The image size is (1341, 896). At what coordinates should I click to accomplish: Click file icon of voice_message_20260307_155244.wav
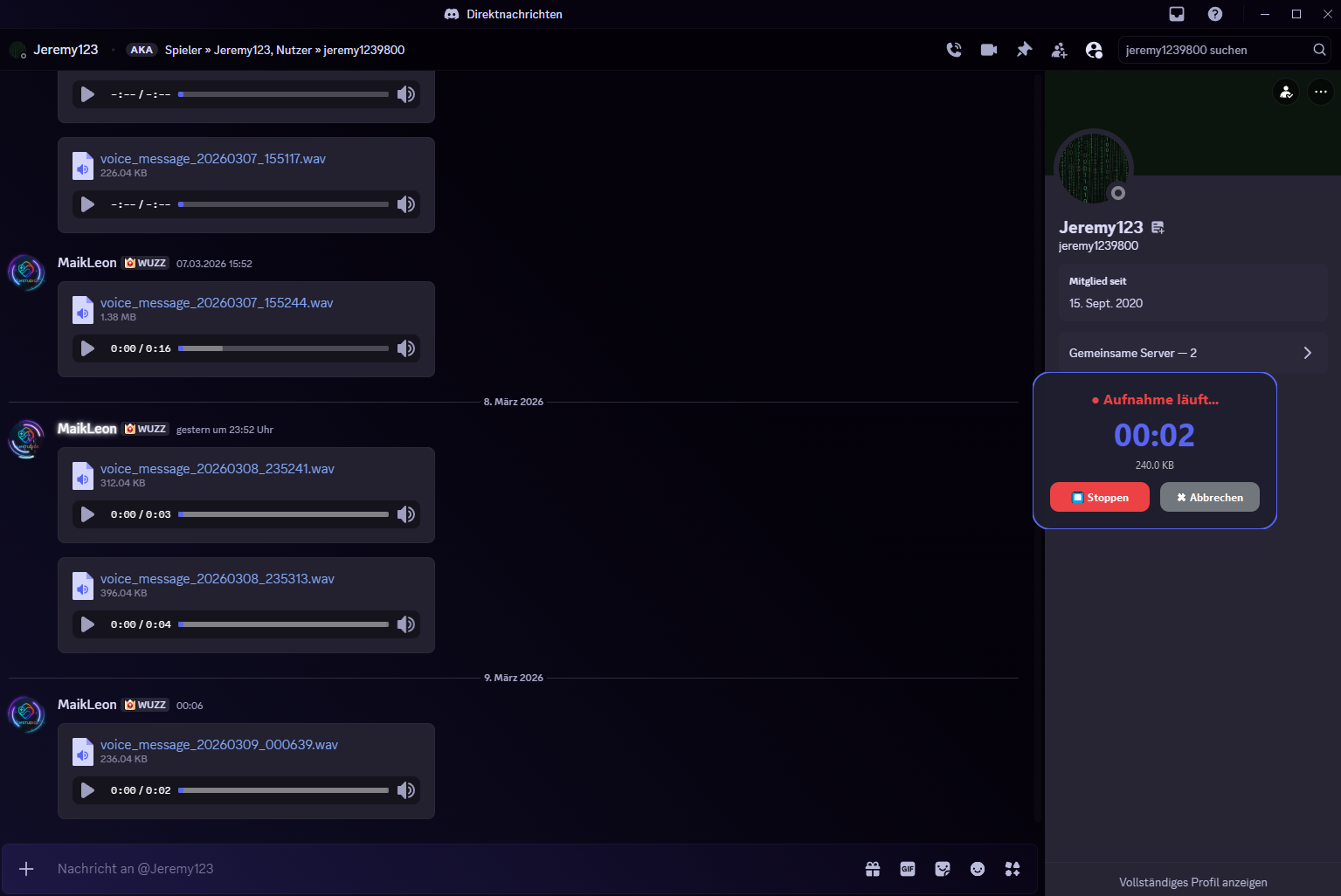point(83,310)
